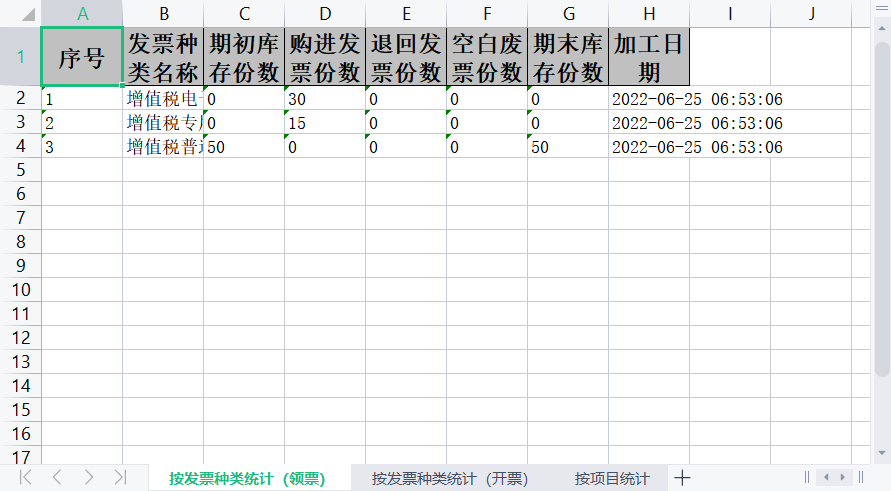
Task: Click the 期末库存份数 header cell
Action: (568, 57)
